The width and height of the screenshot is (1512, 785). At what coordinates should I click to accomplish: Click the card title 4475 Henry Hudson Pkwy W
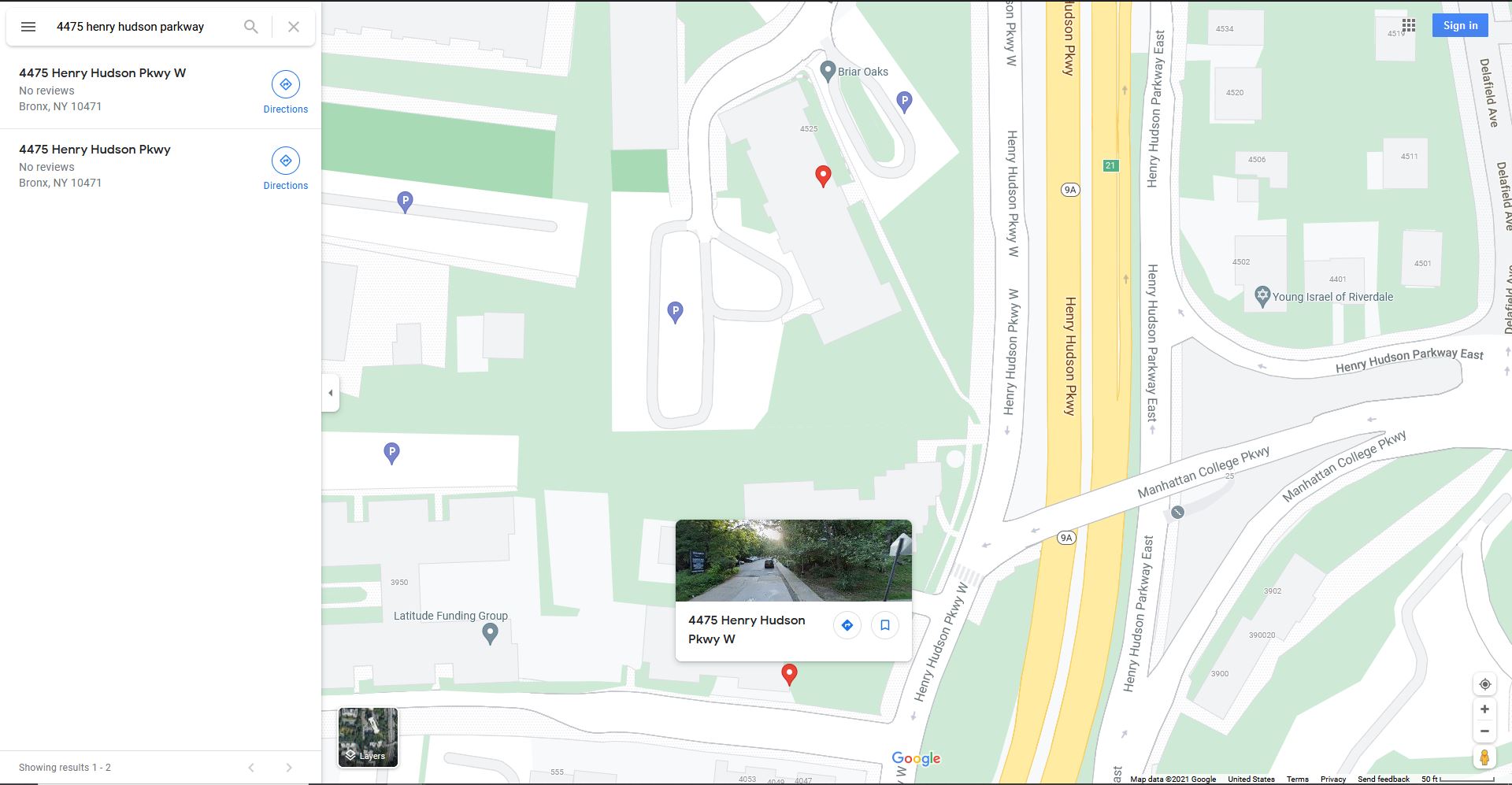[x=747, y=630]
